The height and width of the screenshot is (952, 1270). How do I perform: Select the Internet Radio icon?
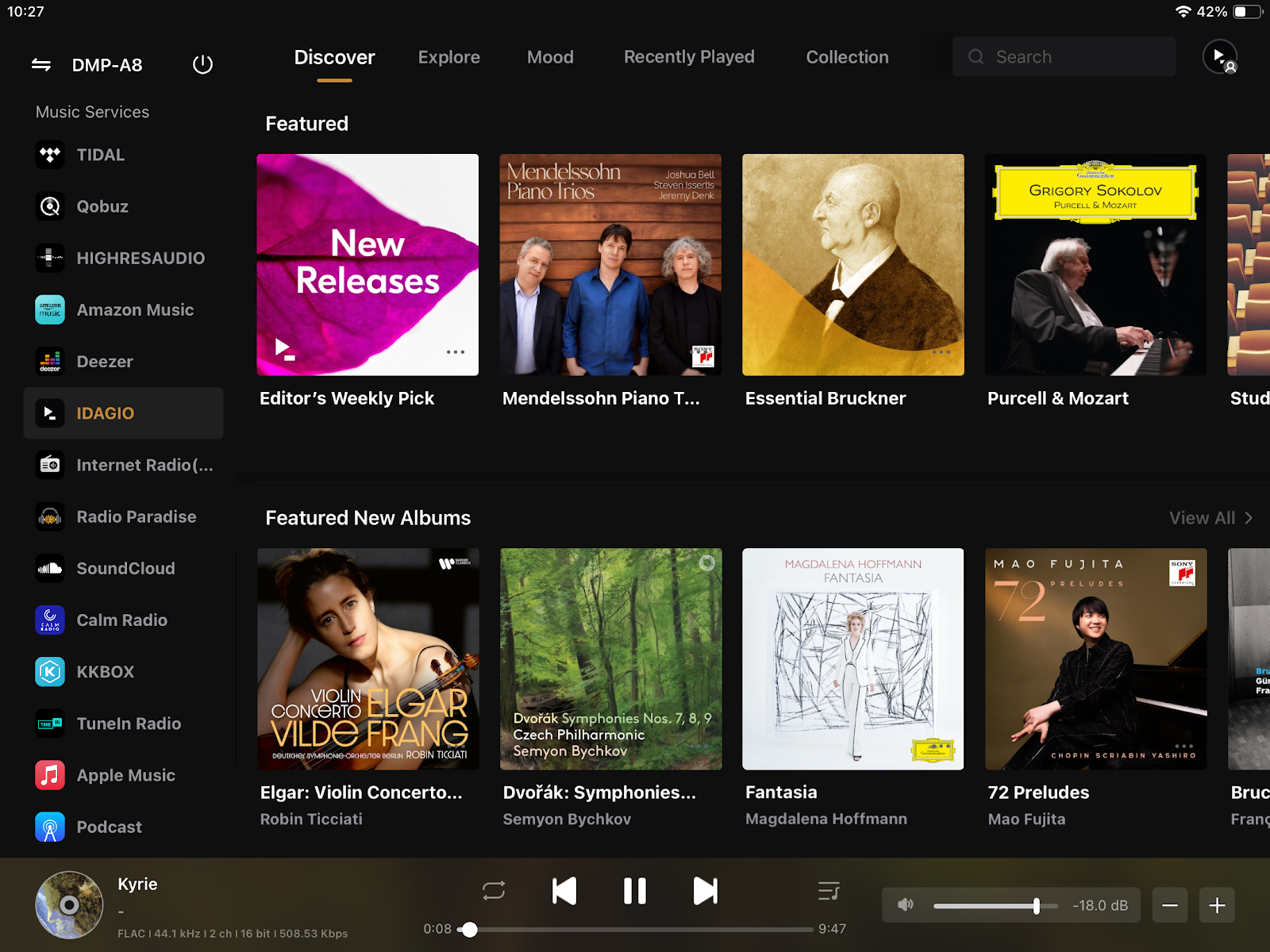pyautogui.click(x=50, y=465)
